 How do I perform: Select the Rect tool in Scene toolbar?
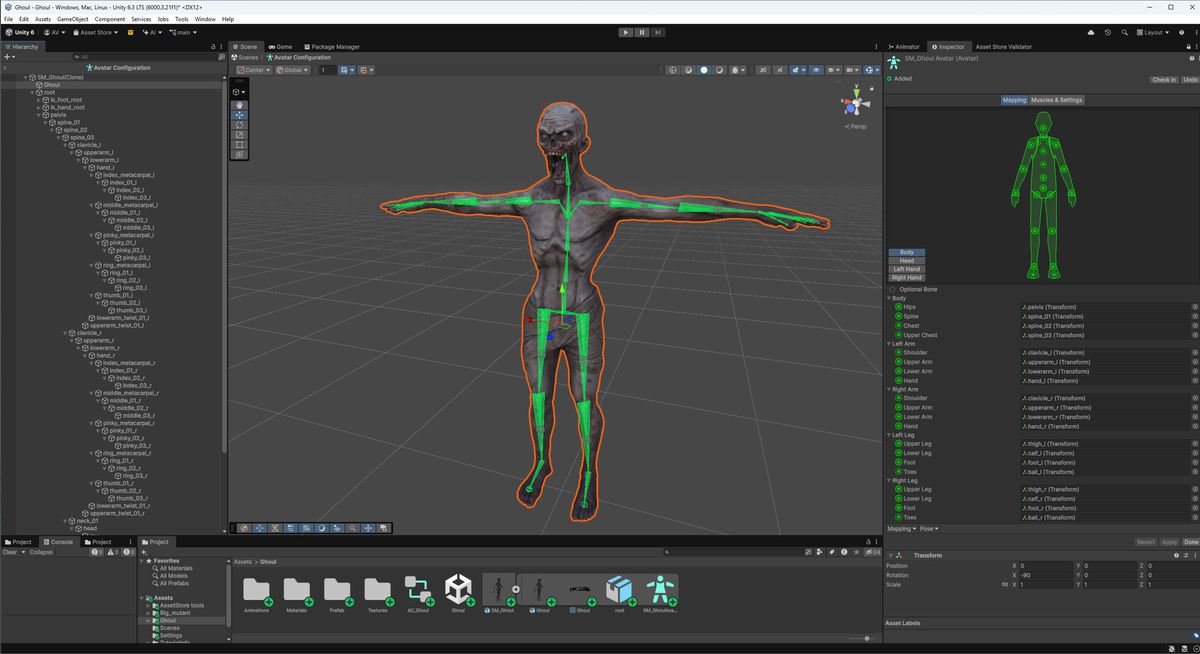coord(240,145)
